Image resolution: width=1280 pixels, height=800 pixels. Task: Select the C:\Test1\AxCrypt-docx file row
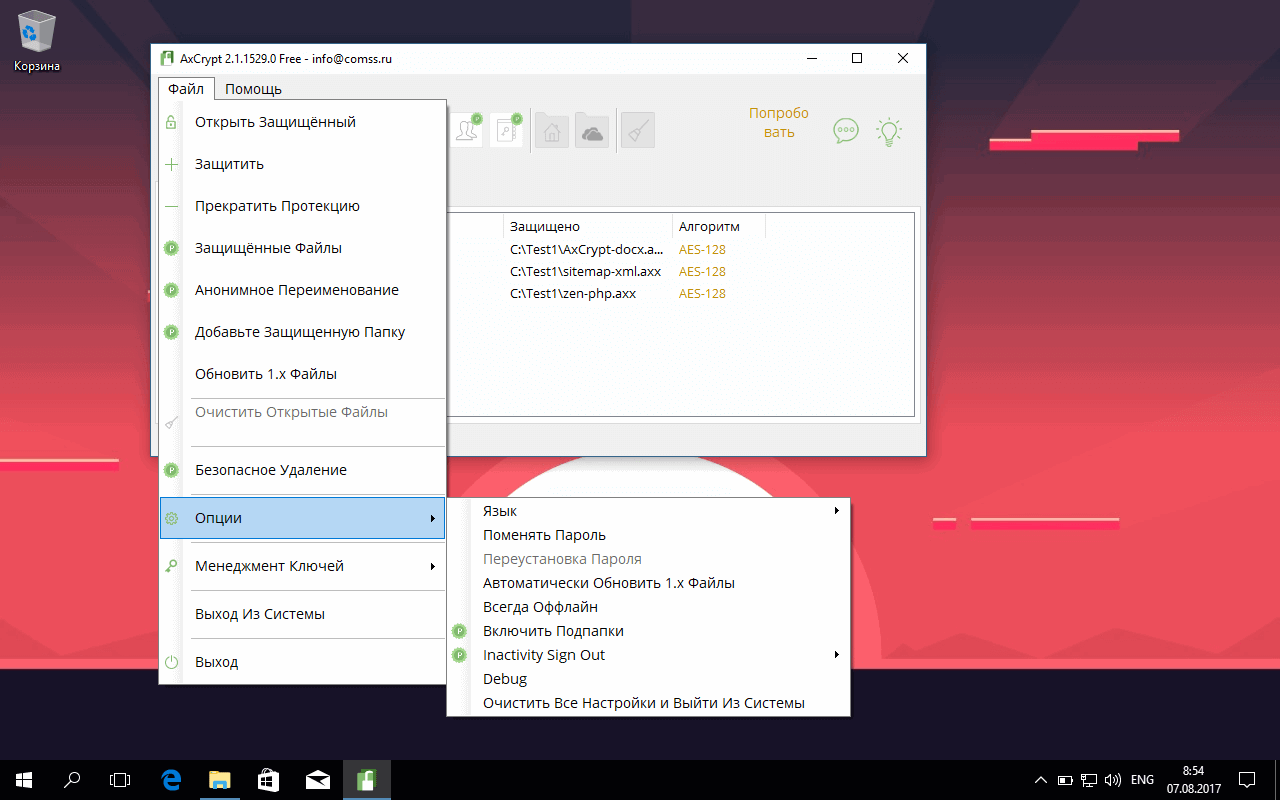click(x=586, y=249)
